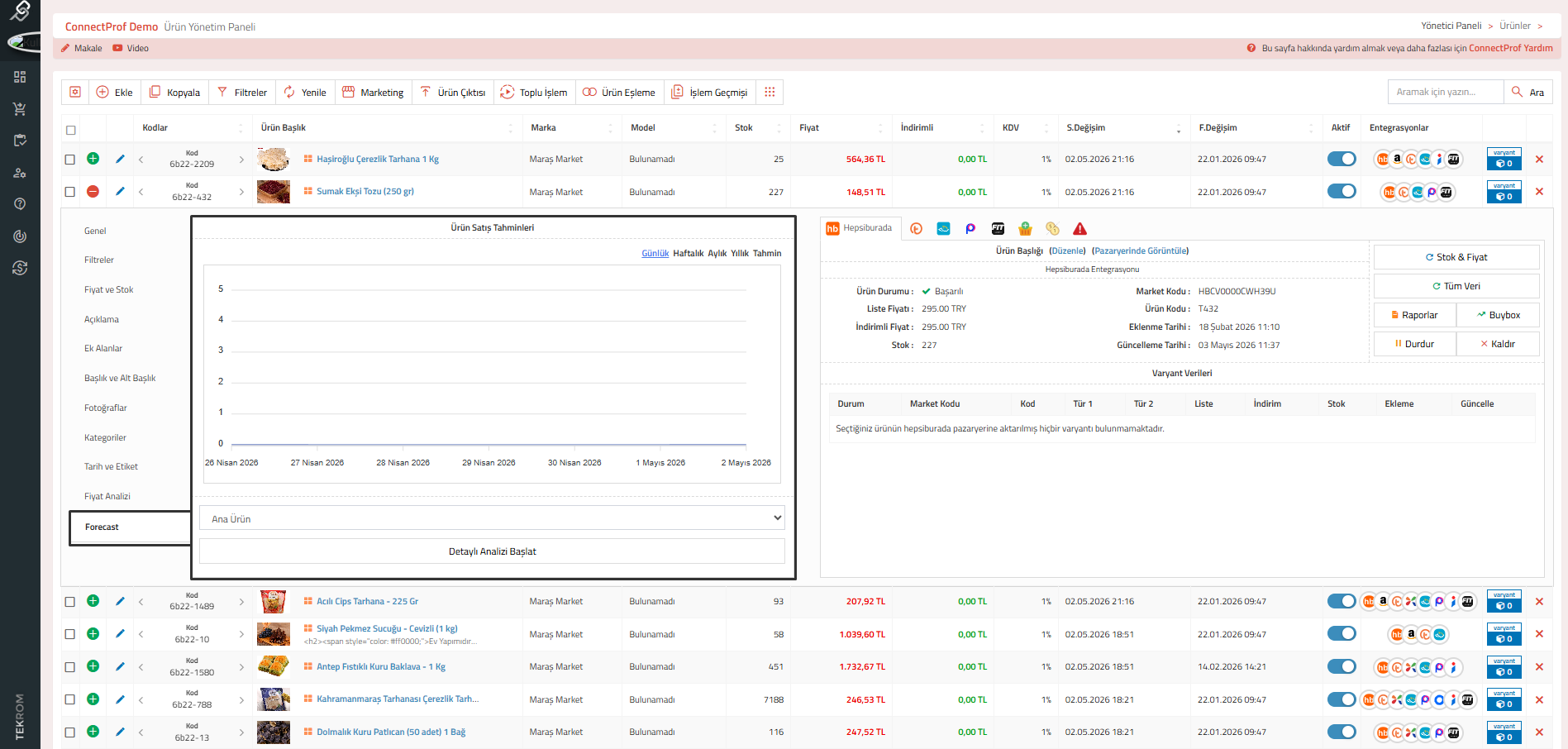Expand the Haşiroğlu Çerezlik Tarhana row details
Image resolution: width=1568 pixels, height=749 pixels.
[93, 159]
